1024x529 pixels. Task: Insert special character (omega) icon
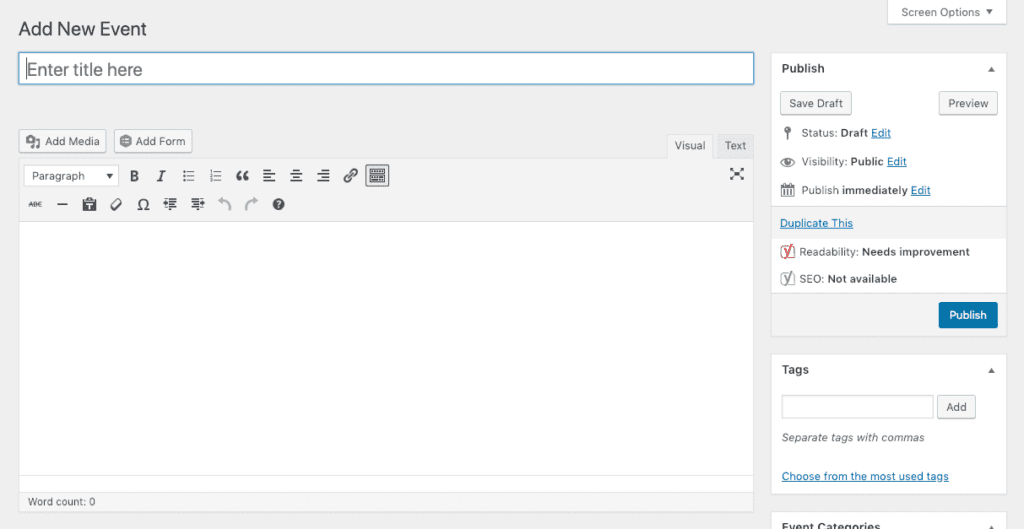pos(143,204)
